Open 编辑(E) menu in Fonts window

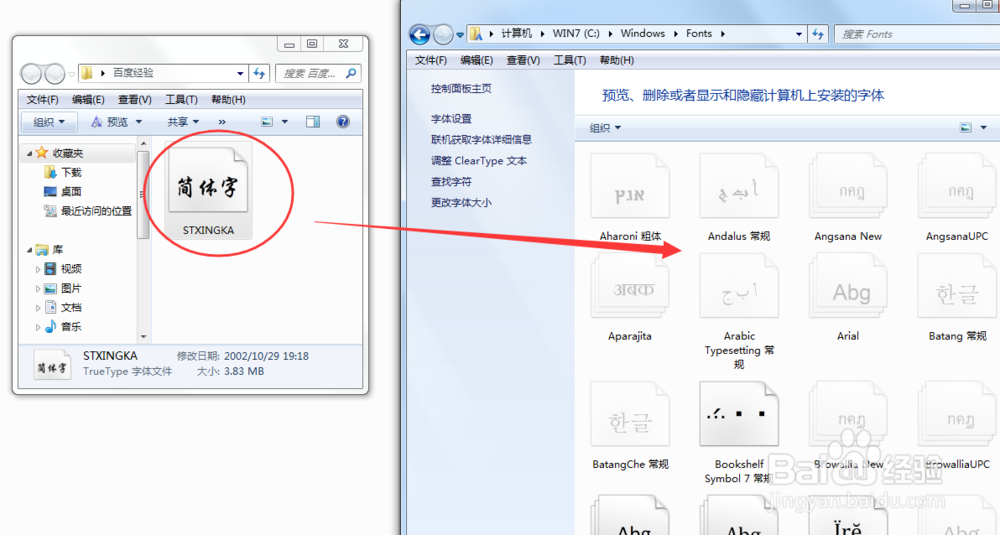(476, 60)
